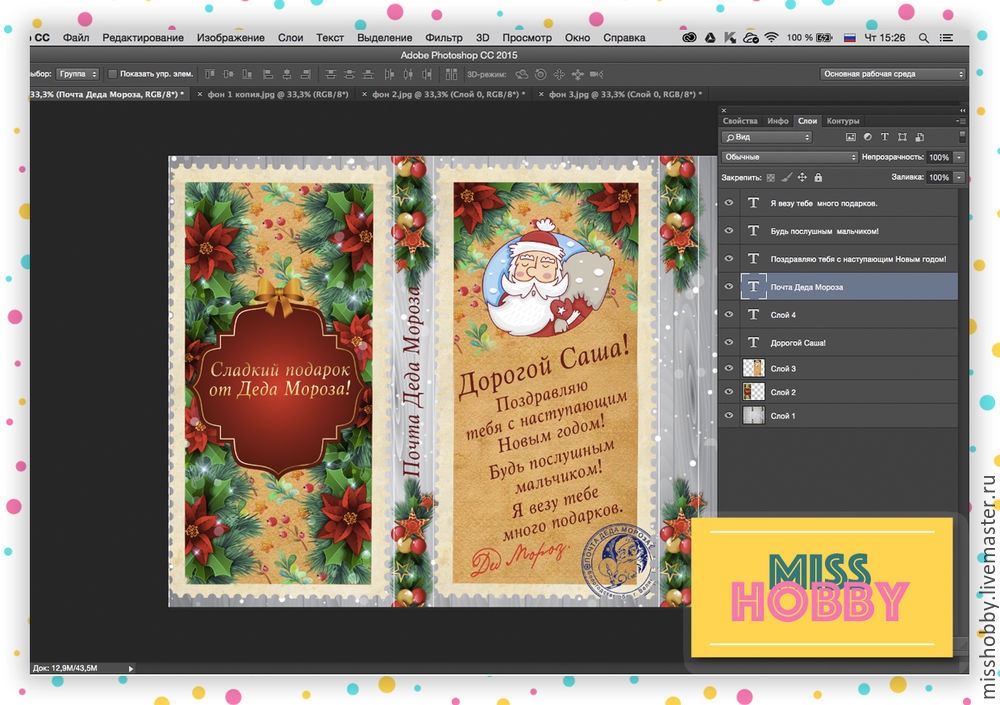This screenshot has height=705, width=1000.
Task: Toggle visibility of the 'Слой 1' layer
Action: [x=728, y=415]
